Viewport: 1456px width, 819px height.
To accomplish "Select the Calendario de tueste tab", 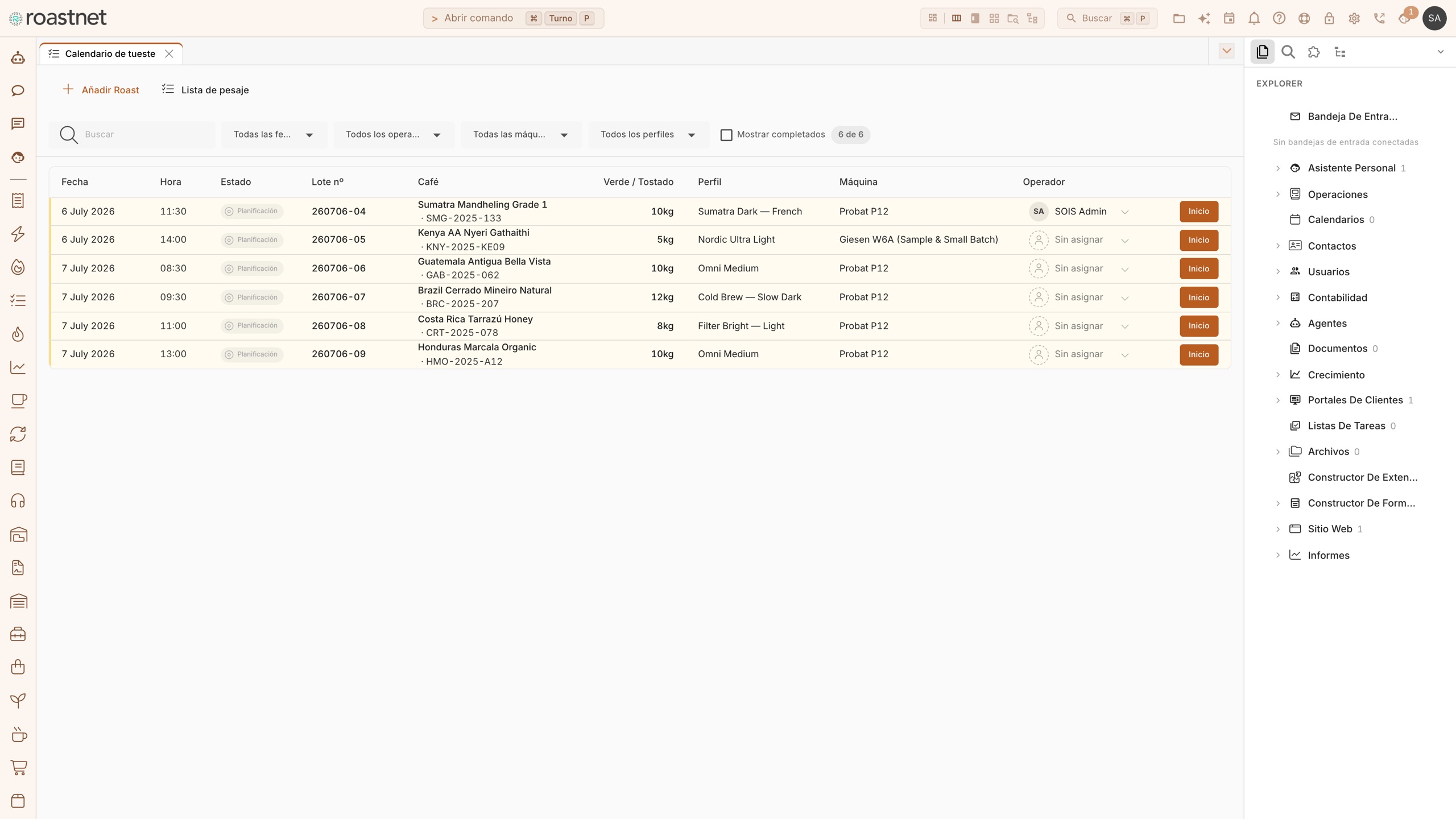I will click(x=110, y=53).
